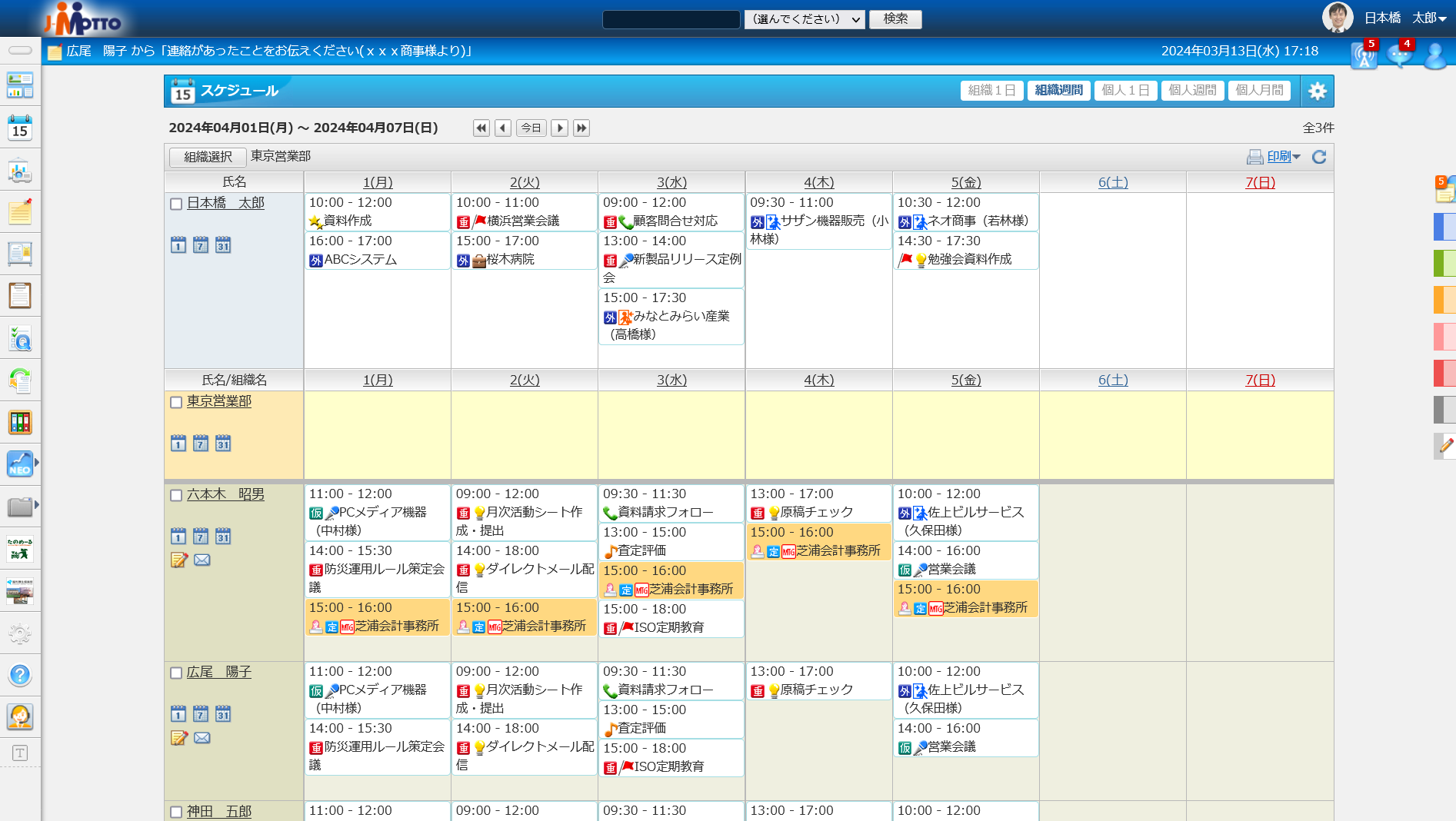Expand the search category dropdown

pyautogui.click(x=805, y=19)
